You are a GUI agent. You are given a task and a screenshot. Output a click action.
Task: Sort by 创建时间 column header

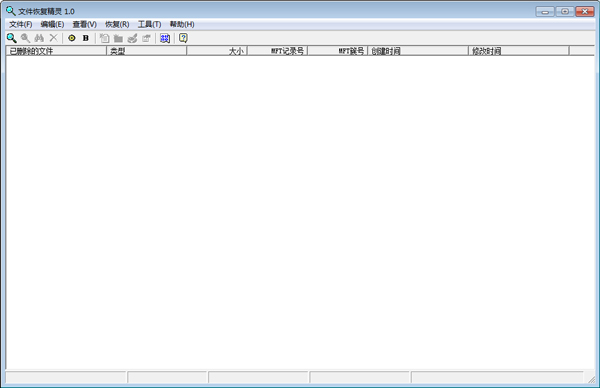tap(418, 51)
